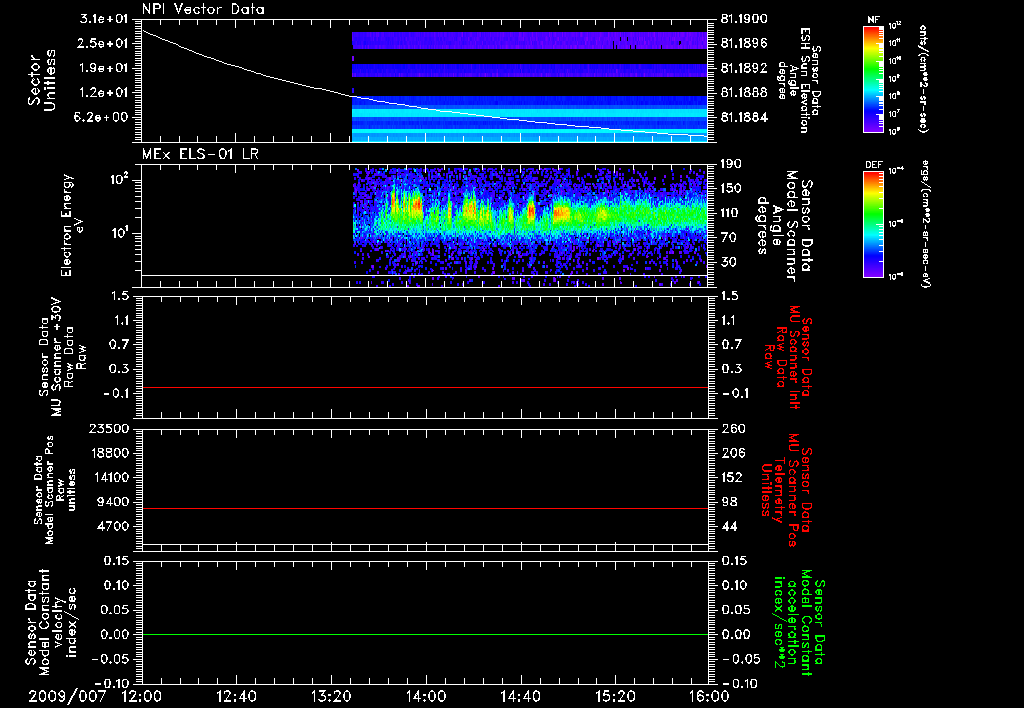Click the 81.1884 sun elevation tick value

(x=744, y=118)
